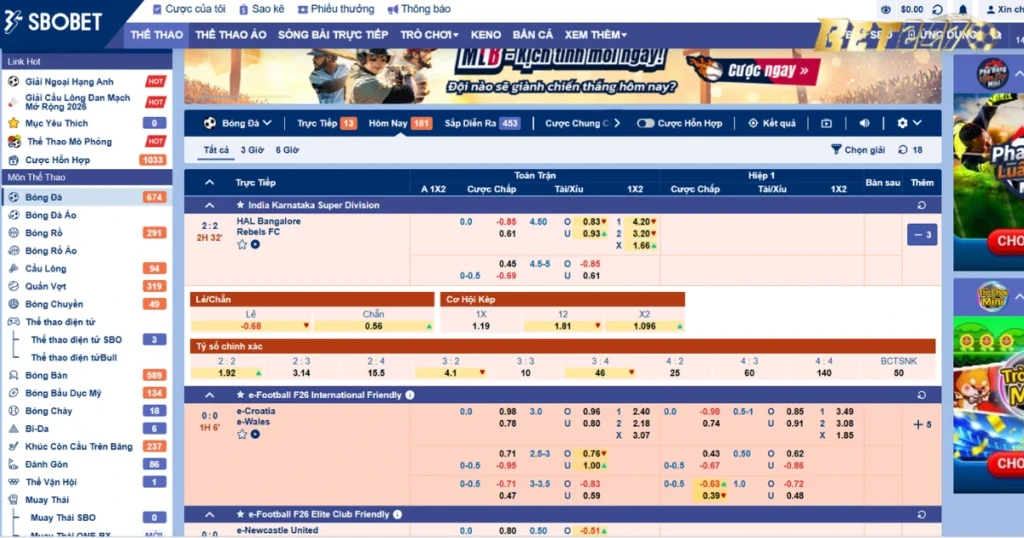Toggle sound speaker icon
This screenshot has height=538, width=1024.
pyautogui.click(x=864, y=123)
